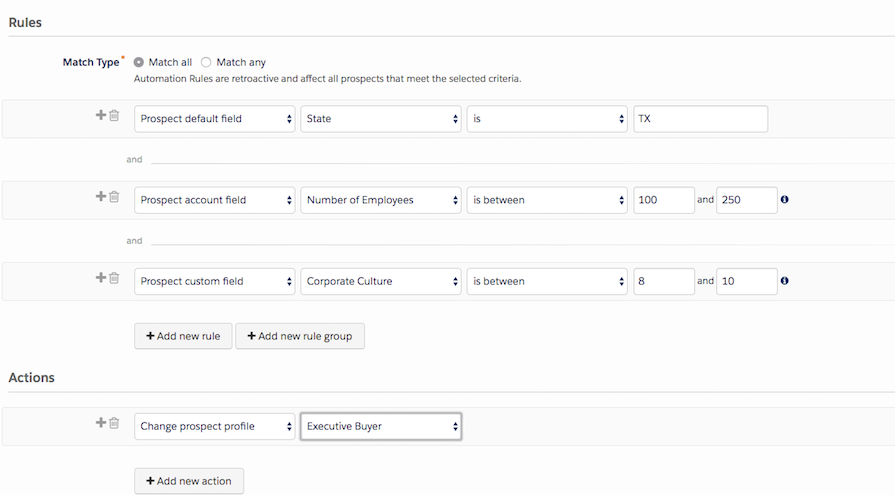The height and width of the screenshot is (495, 895).
Task: Add a rule after Corporate Culture row
Action: (x=100, y=277)
